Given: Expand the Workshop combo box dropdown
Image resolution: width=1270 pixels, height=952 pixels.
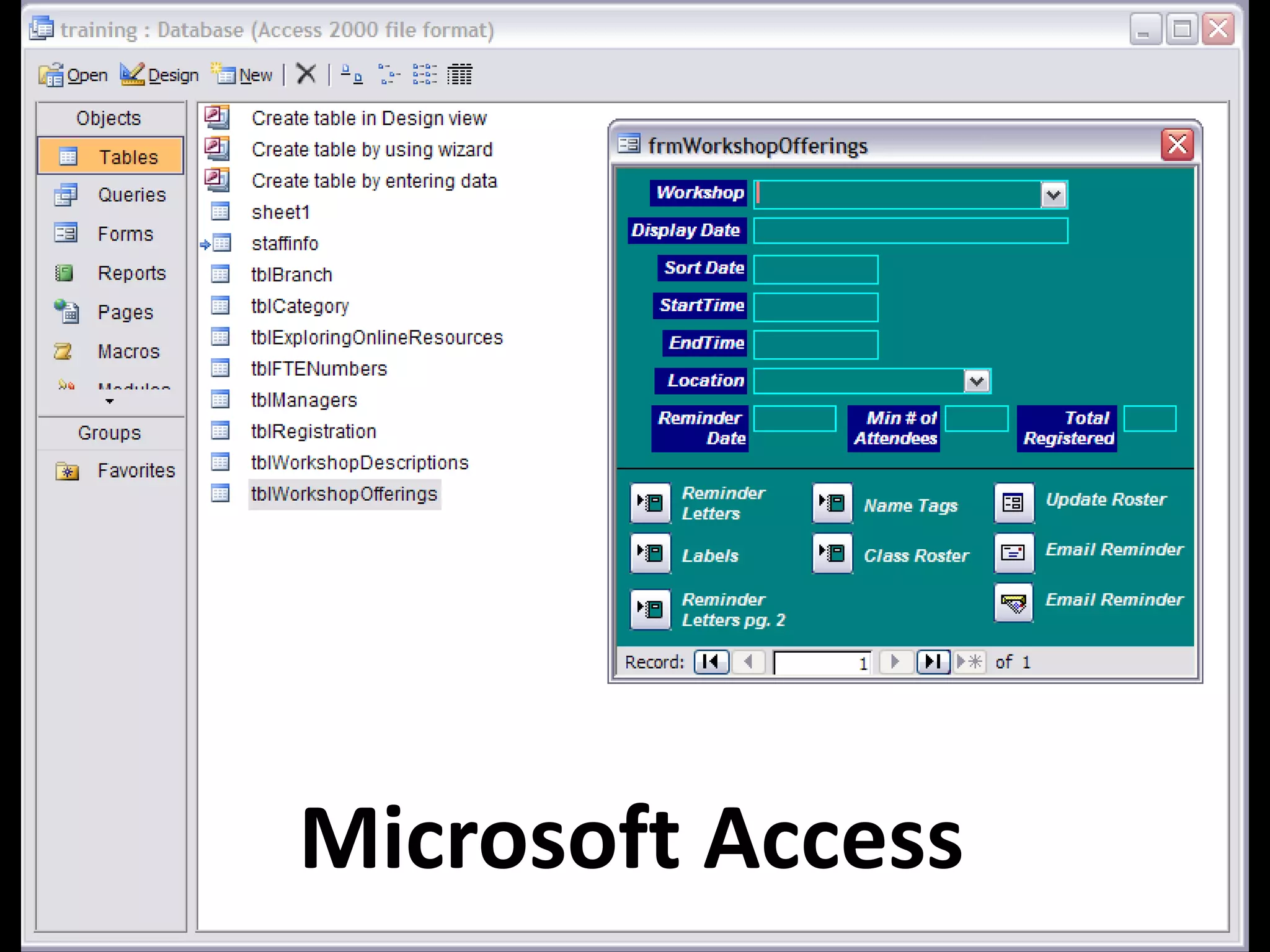Looking at the screenshot, I should pyautogui.click(x=1053, y=195).
